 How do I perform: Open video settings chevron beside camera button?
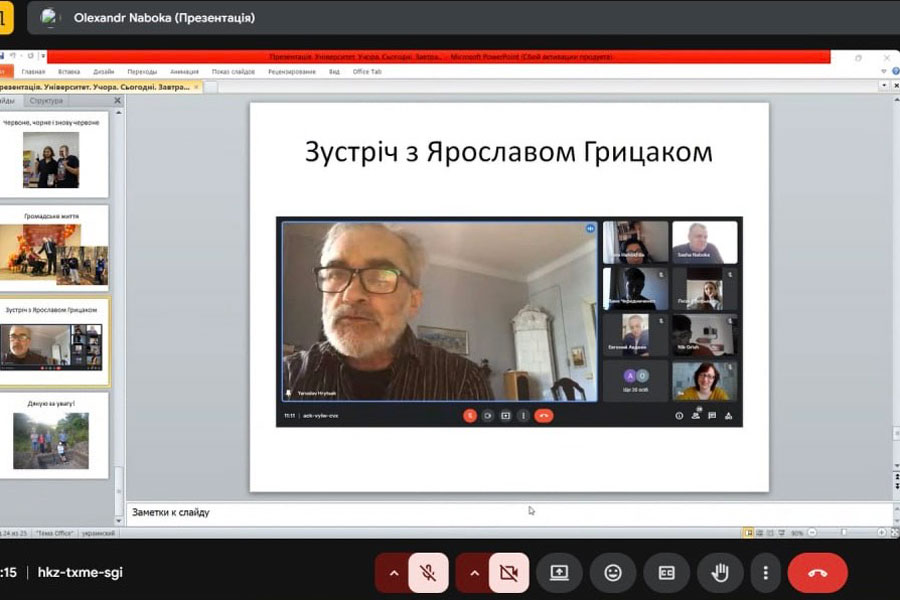pos(474,572)
